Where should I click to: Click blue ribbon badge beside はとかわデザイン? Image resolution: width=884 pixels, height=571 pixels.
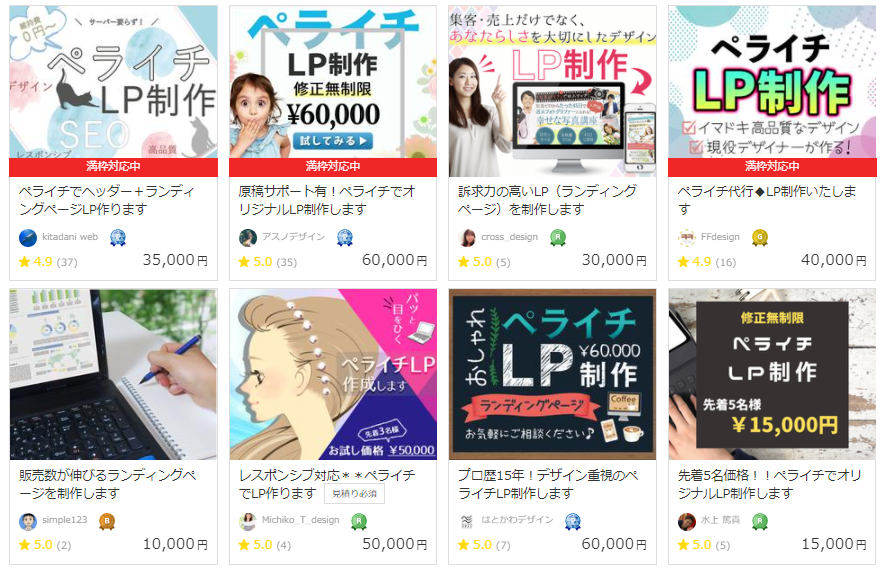tap(573, 521)
